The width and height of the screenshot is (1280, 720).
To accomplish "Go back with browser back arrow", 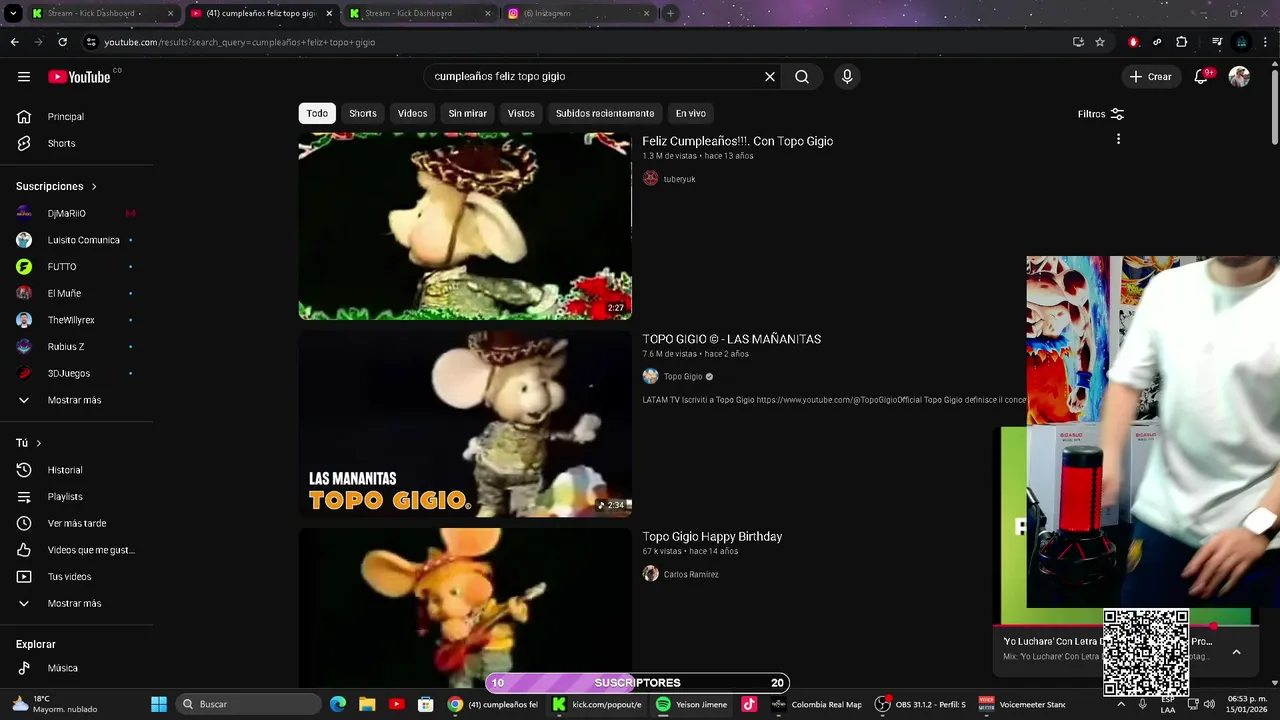I will tap(14, 42).
